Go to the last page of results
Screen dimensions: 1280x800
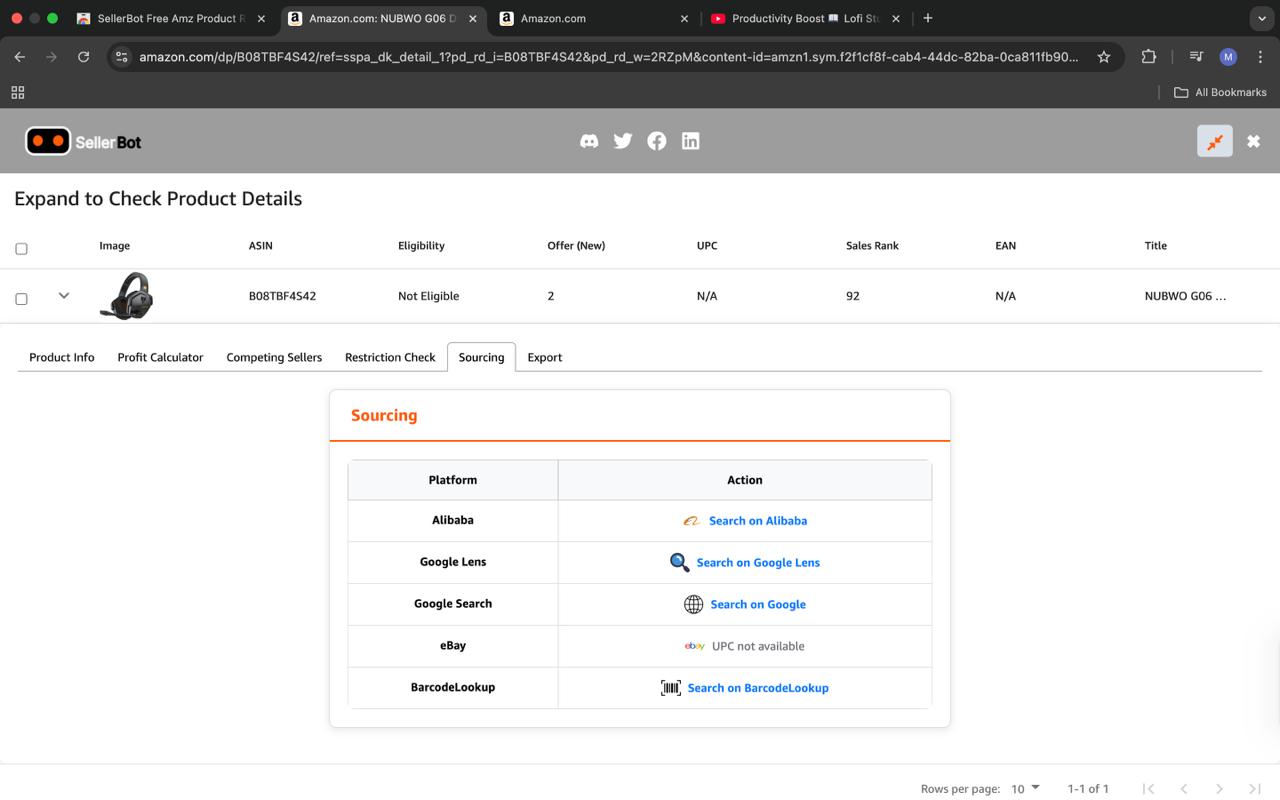pos(1254,789)
